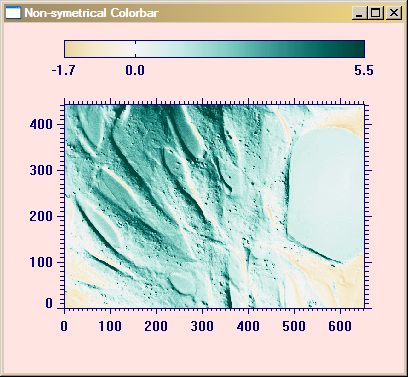Image resolution: width=408 pixels, height=377 pixels.
Task: Click the colorbar label '5.5'
Action: click(364, 70)
